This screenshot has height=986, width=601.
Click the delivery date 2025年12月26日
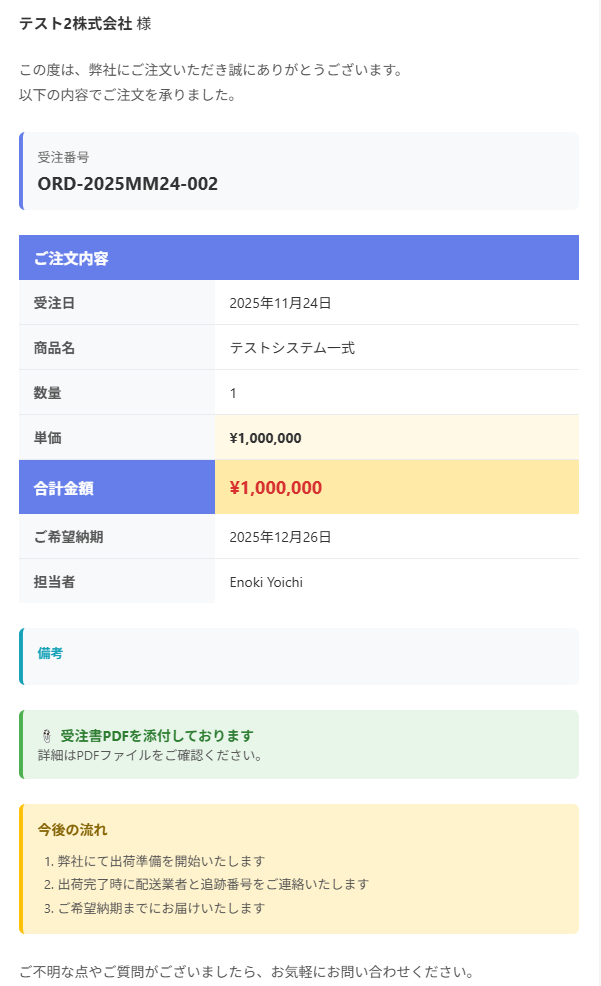pos(280,537)
